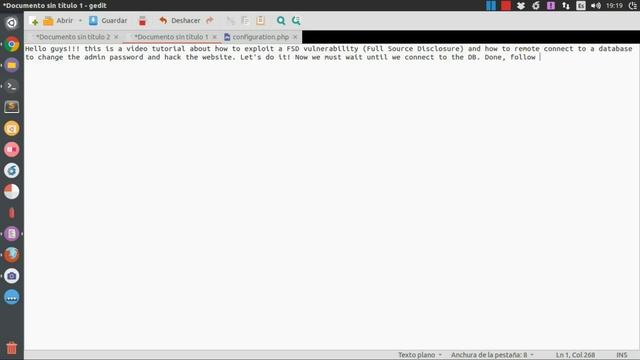Click the blue chat-dots dock icon

[11, 297]
